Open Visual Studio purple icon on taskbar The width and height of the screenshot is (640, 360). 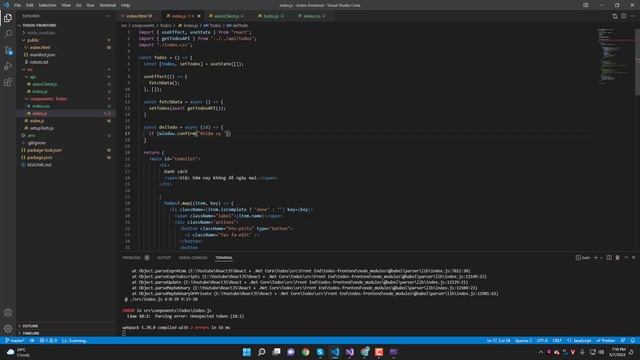point(350,352)
